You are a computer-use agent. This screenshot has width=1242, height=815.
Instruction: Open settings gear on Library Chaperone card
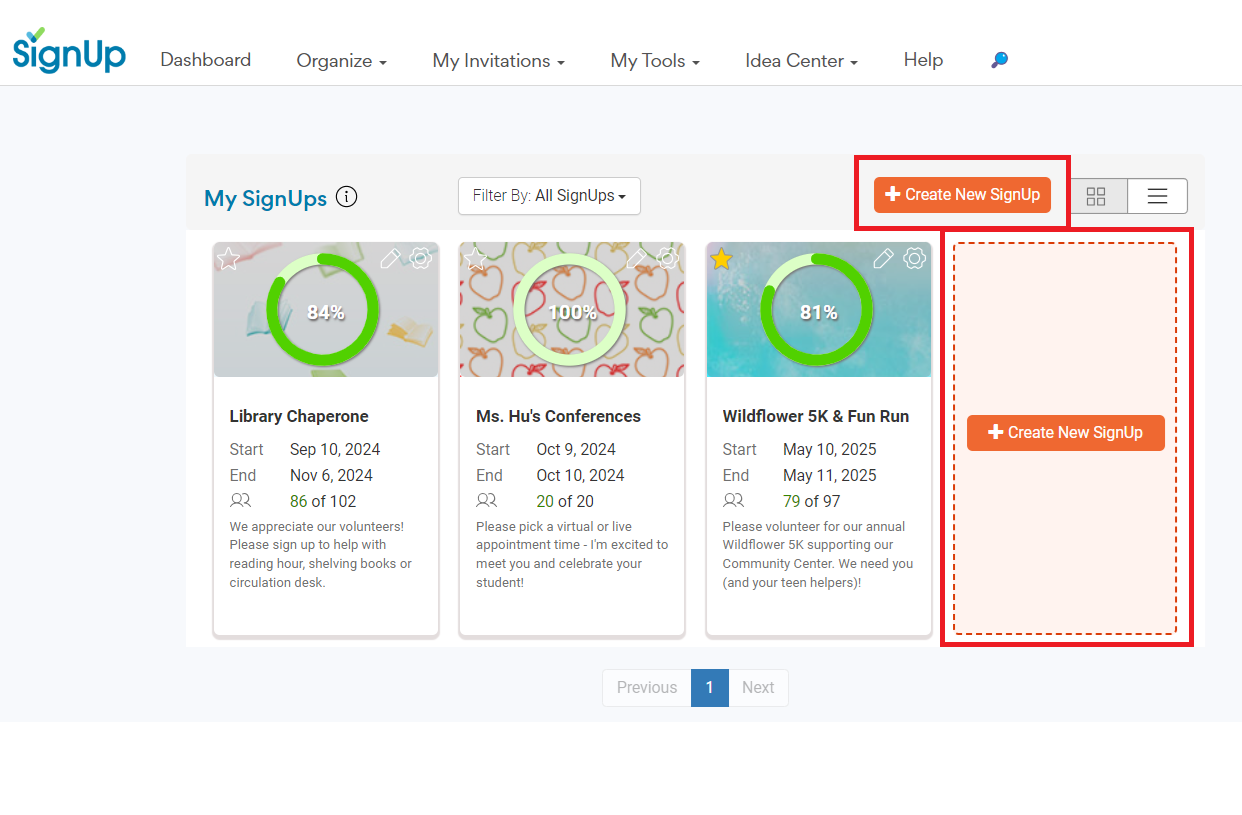421,259
